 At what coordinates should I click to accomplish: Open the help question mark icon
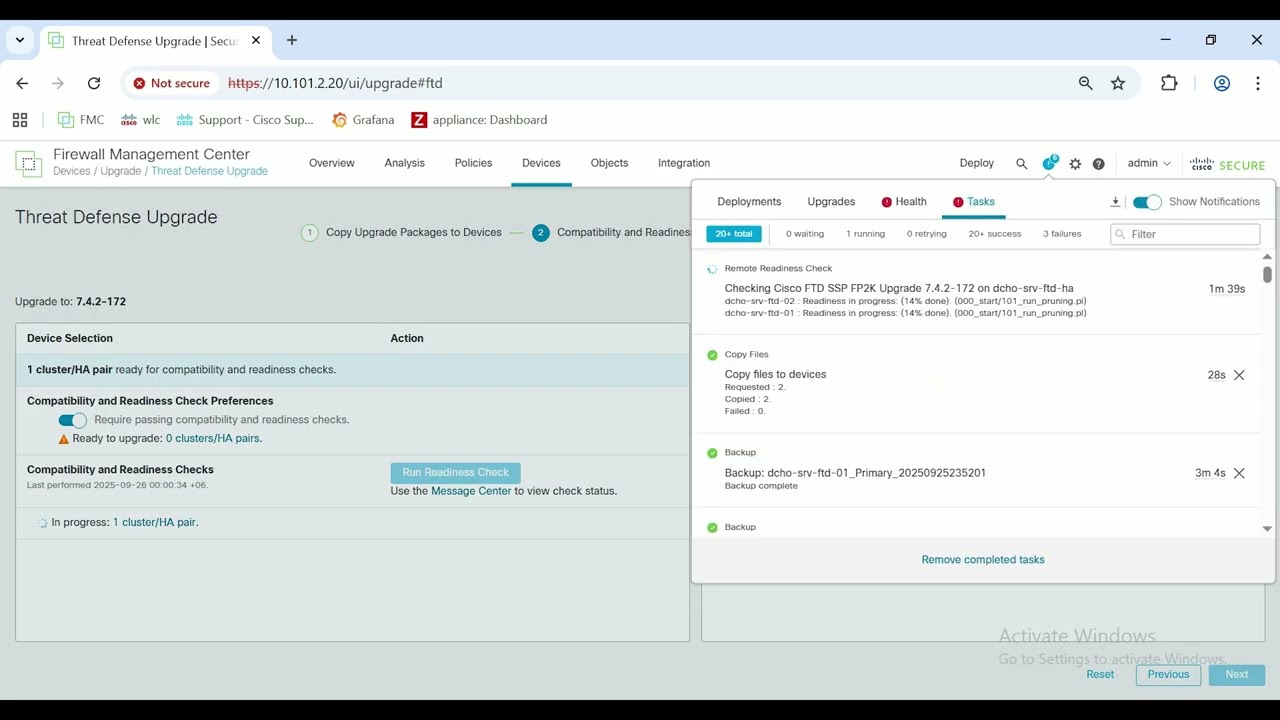click(1098, 164)
